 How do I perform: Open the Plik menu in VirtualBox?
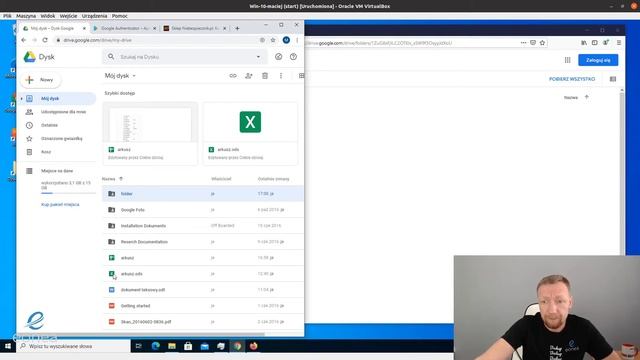(7, 16)
